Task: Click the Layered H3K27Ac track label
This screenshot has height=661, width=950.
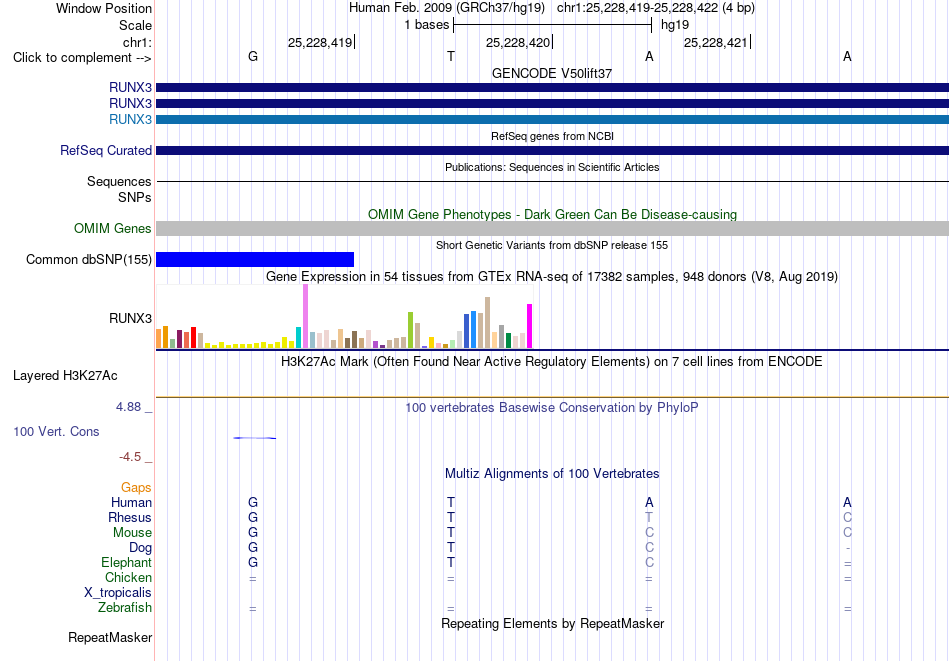Action: [65, 376]
